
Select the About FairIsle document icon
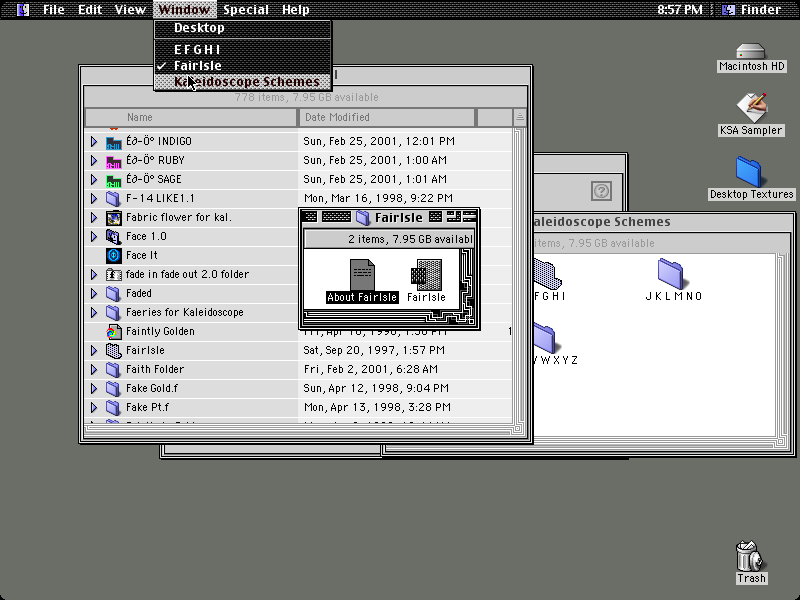pyautogui.click(x=362, y=274)
